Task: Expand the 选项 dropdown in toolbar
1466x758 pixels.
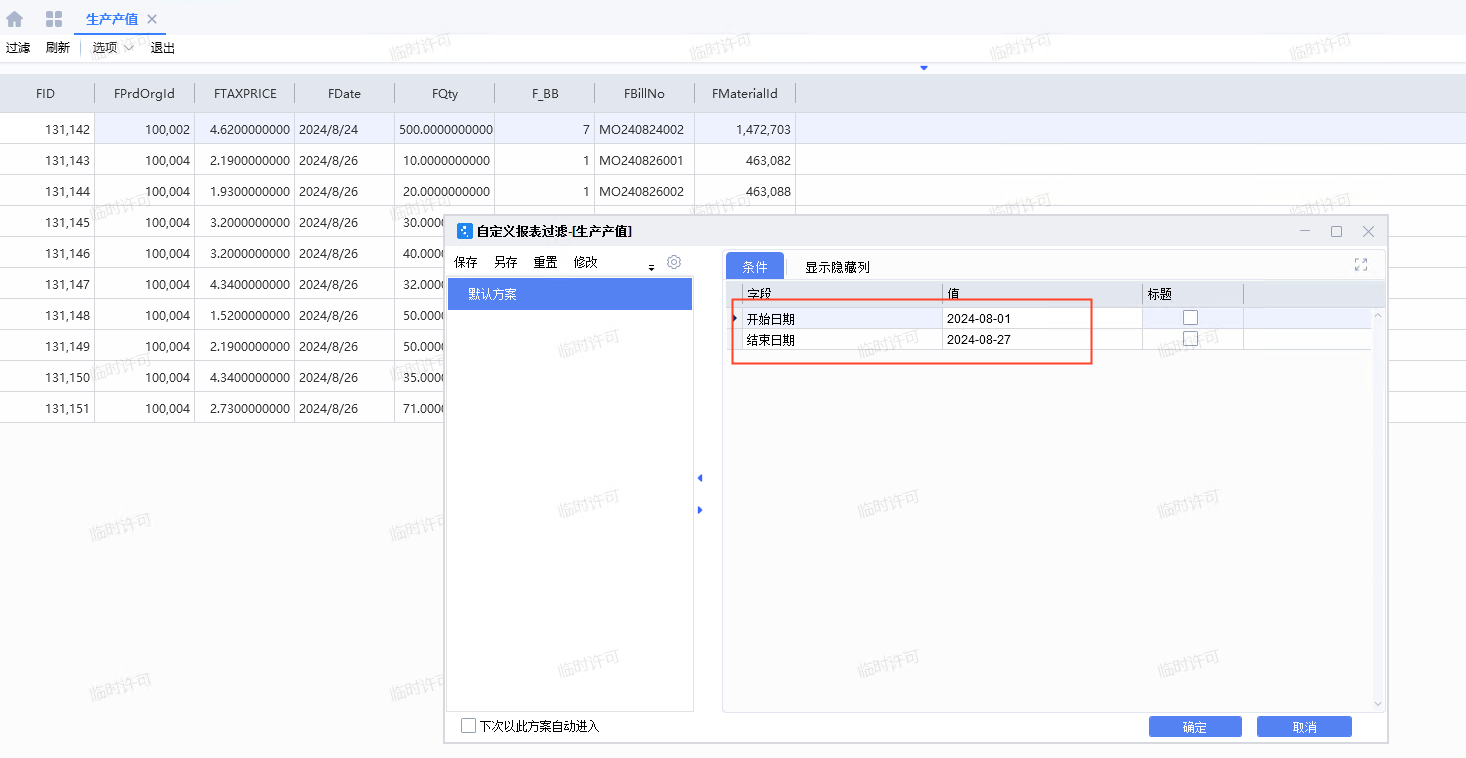Action: pos(112,48)
